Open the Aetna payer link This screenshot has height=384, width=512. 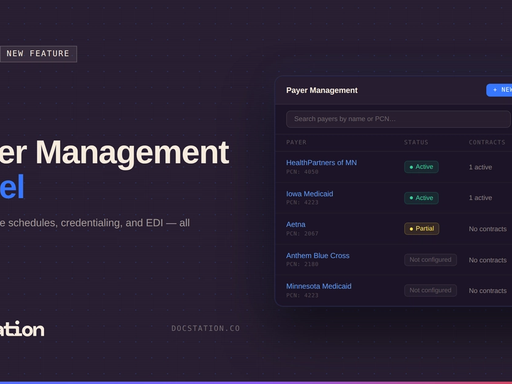(296, 224)
